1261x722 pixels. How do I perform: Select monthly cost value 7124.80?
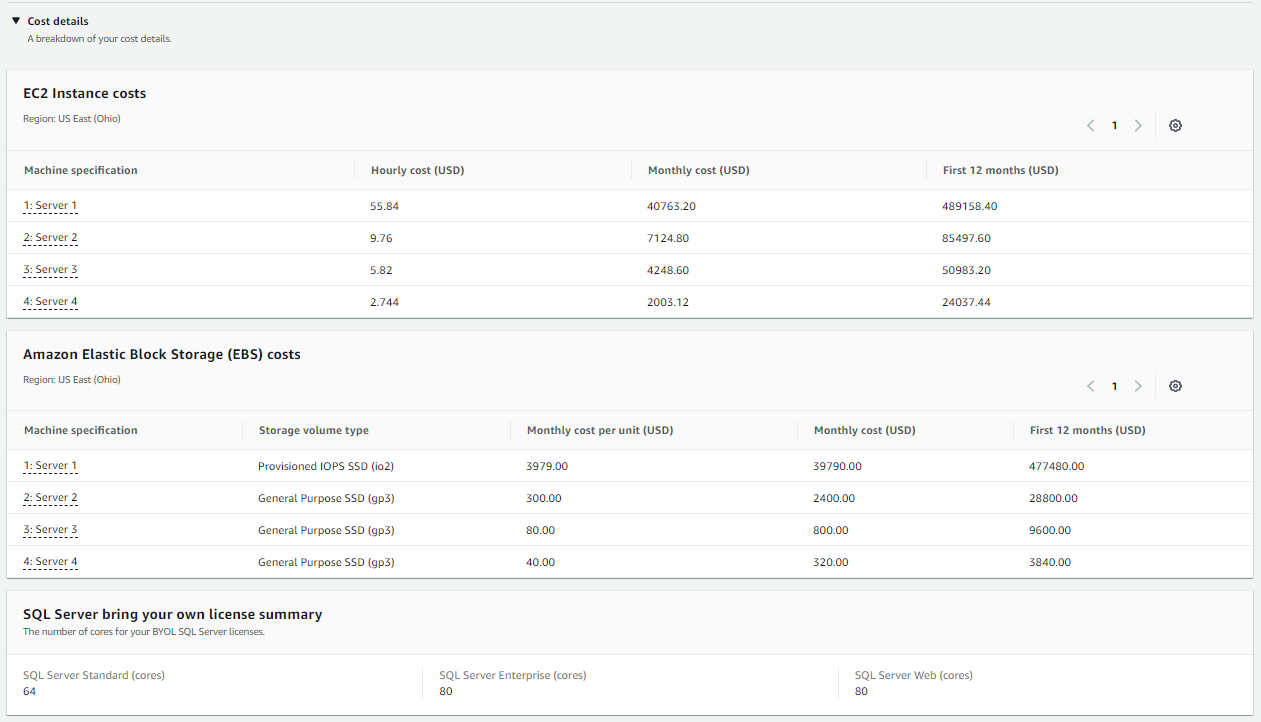tap(668, 238)
